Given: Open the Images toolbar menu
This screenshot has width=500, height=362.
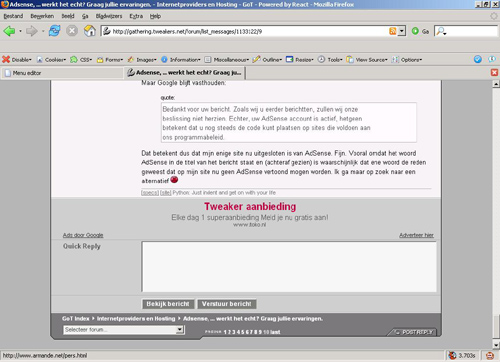Looking at the screenshot, I should [x=142, y=60].
